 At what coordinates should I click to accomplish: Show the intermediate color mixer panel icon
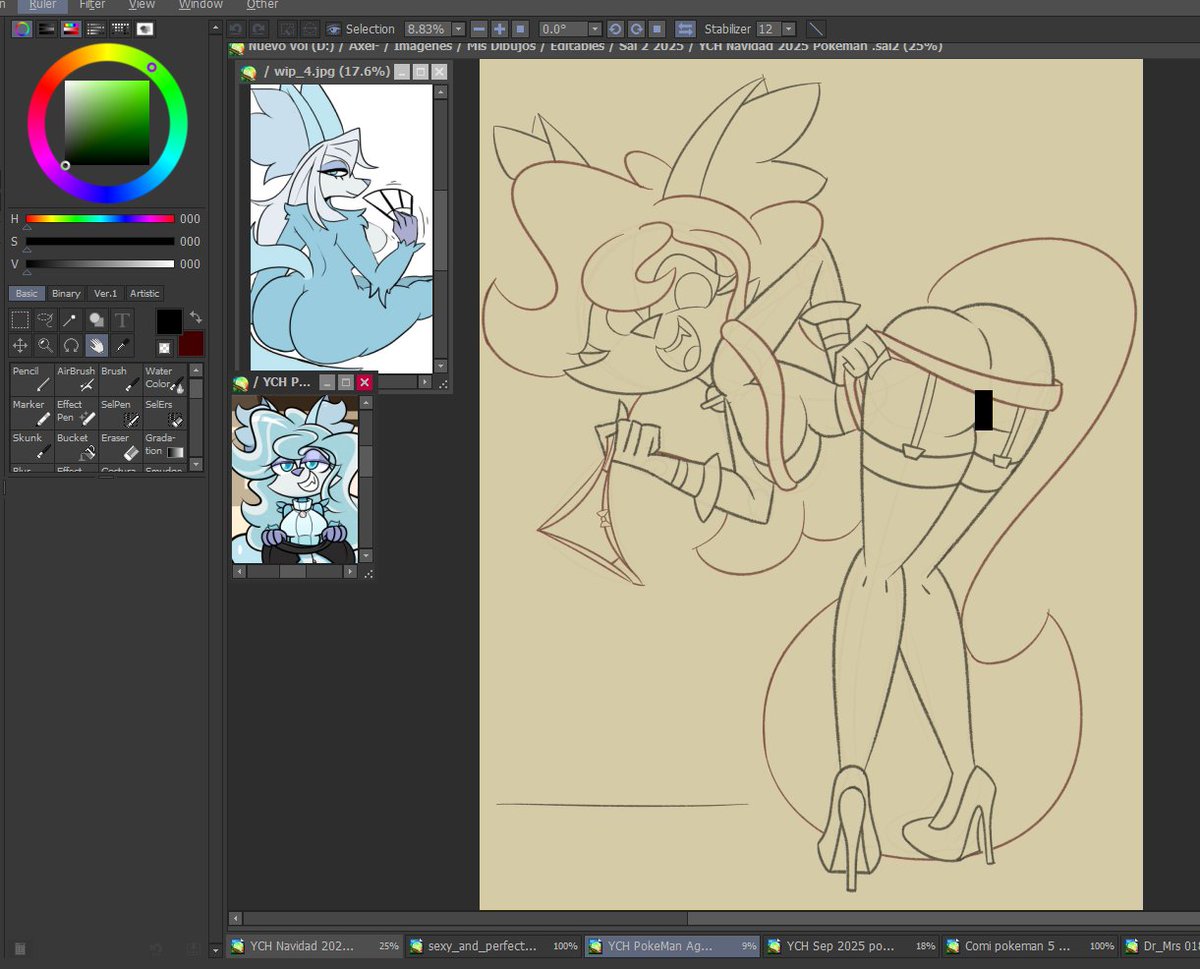point(95,29)
